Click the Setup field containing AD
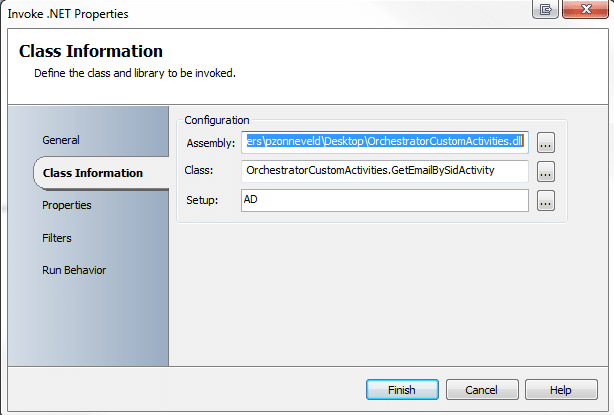This screenshot has height=415, width=614. click(x=385, y=200)
